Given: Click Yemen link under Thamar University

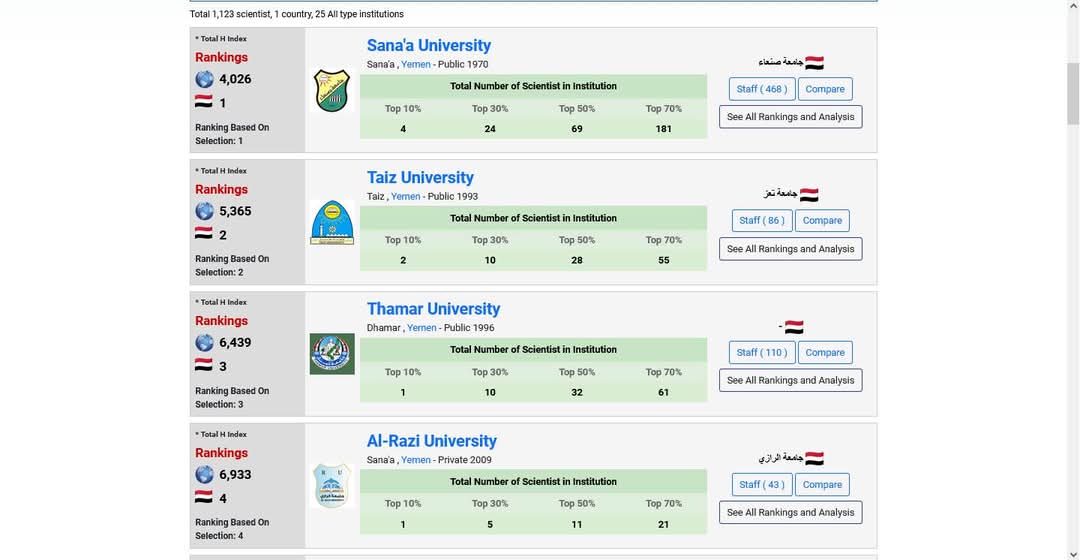Looking at the screenshot, I should [422, 328].
